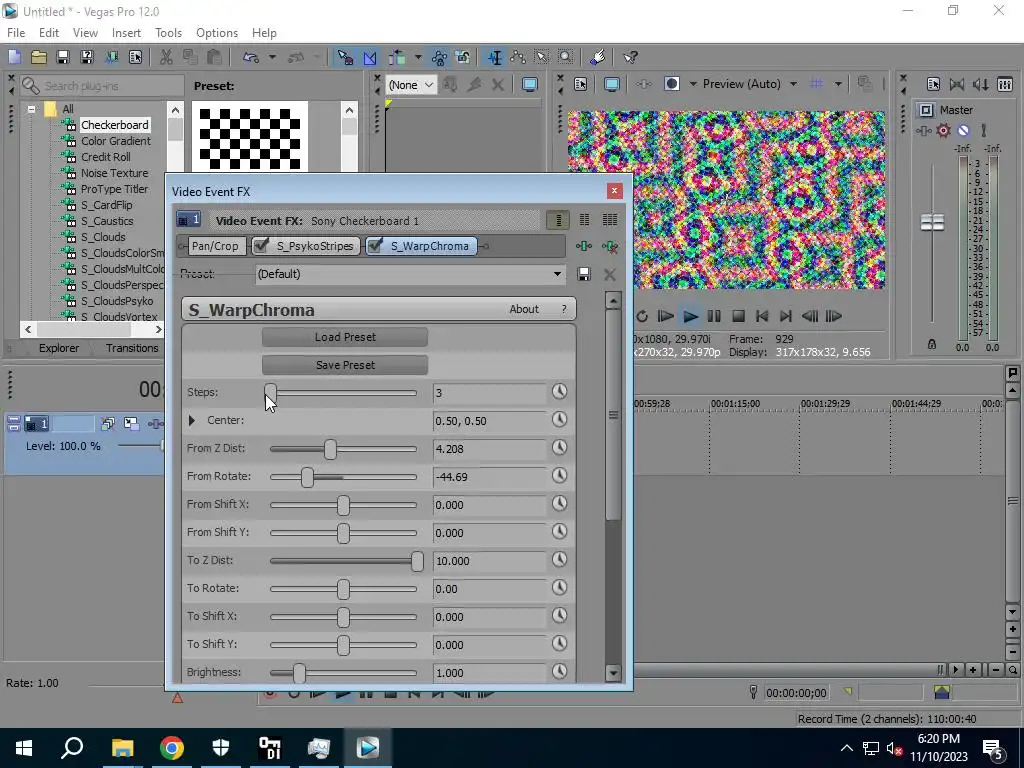This screenshot has width=1024, height=768.
Task: Open Project Video Properties in preview toolbar
Action: [581, 84]
